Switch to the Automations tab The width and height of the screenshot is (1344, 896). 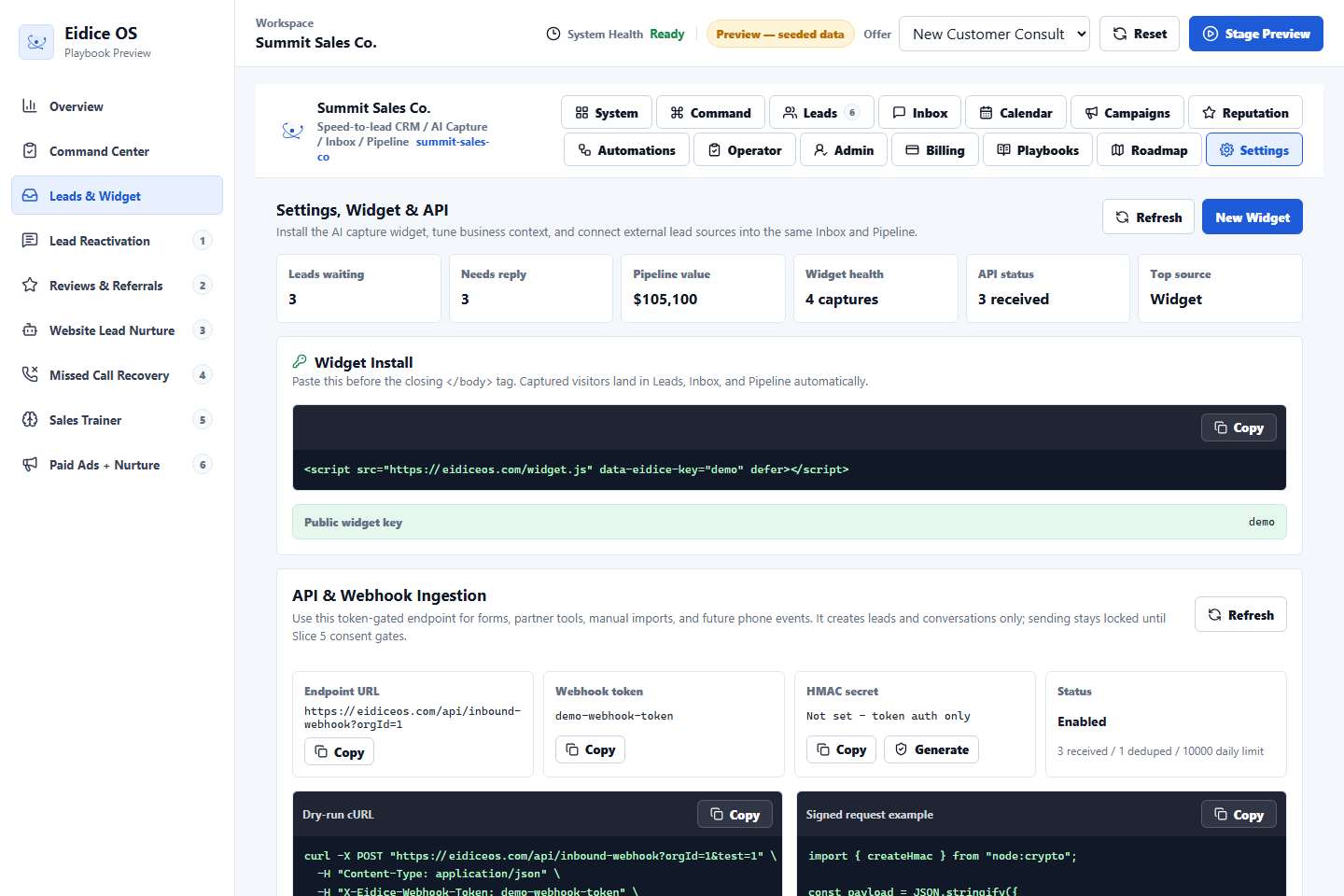pyautogui.click(x=626, y=149)
